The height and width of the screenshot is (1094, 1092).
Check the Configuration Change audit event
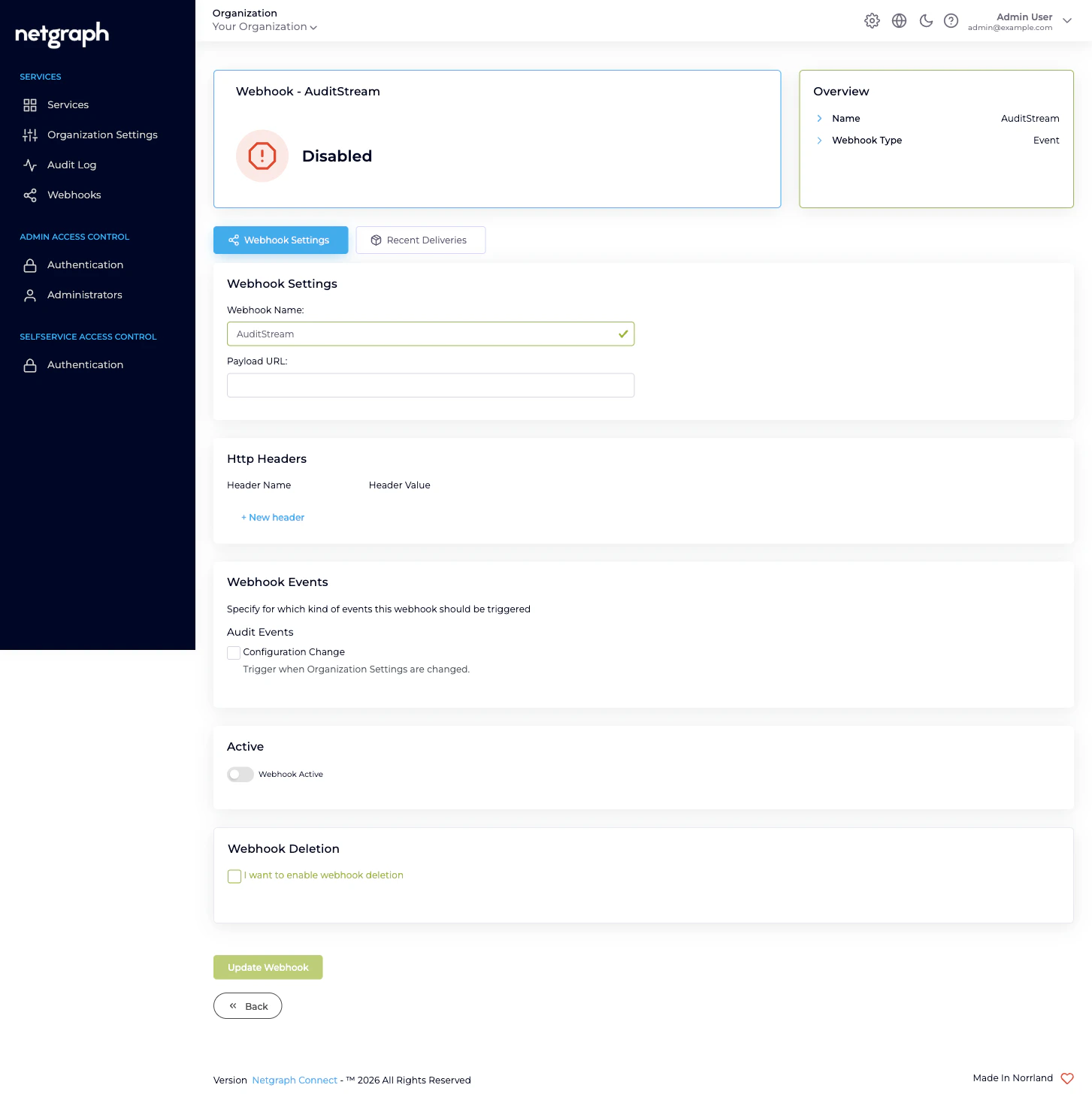coord(234,652)
